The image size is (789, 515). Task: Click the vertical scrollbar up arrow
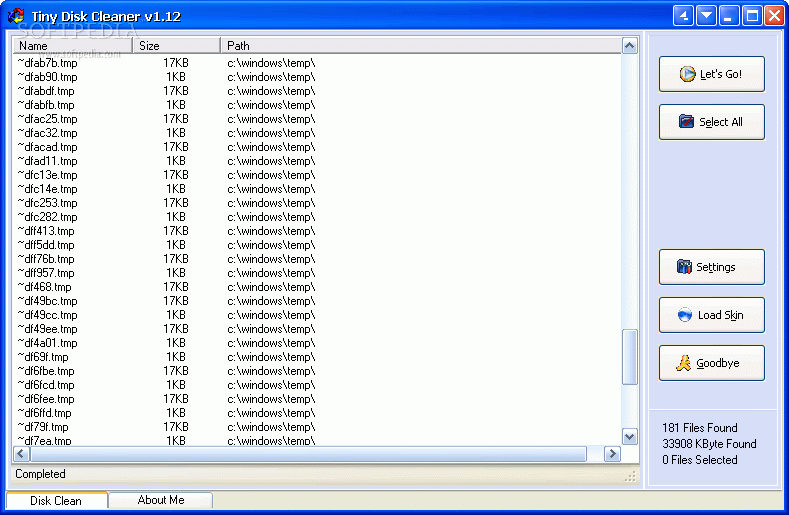pos(629,46)
